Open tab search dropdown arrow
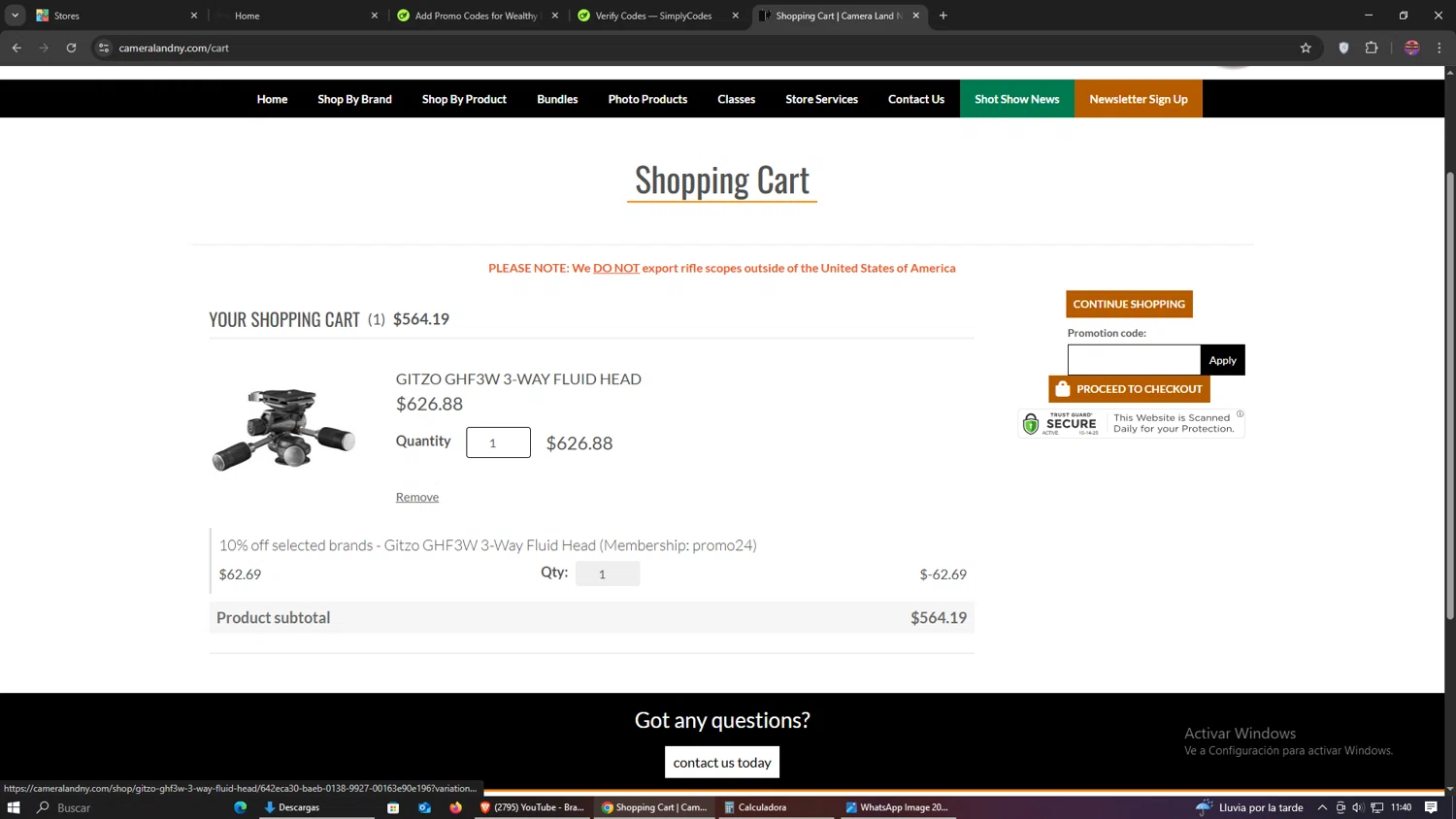 tap(15, 16)
